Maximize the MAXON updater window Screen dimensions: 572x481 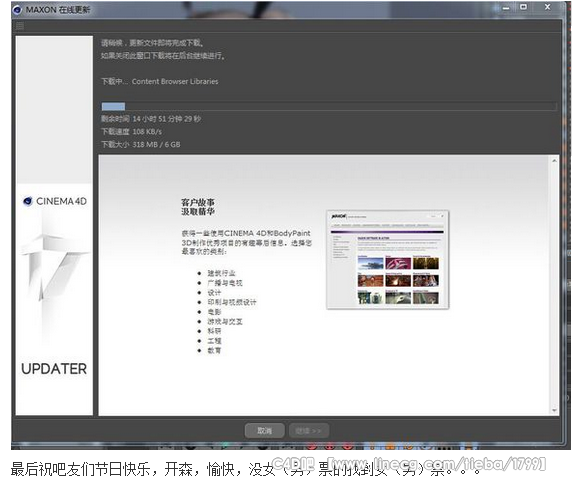[523, 7]
